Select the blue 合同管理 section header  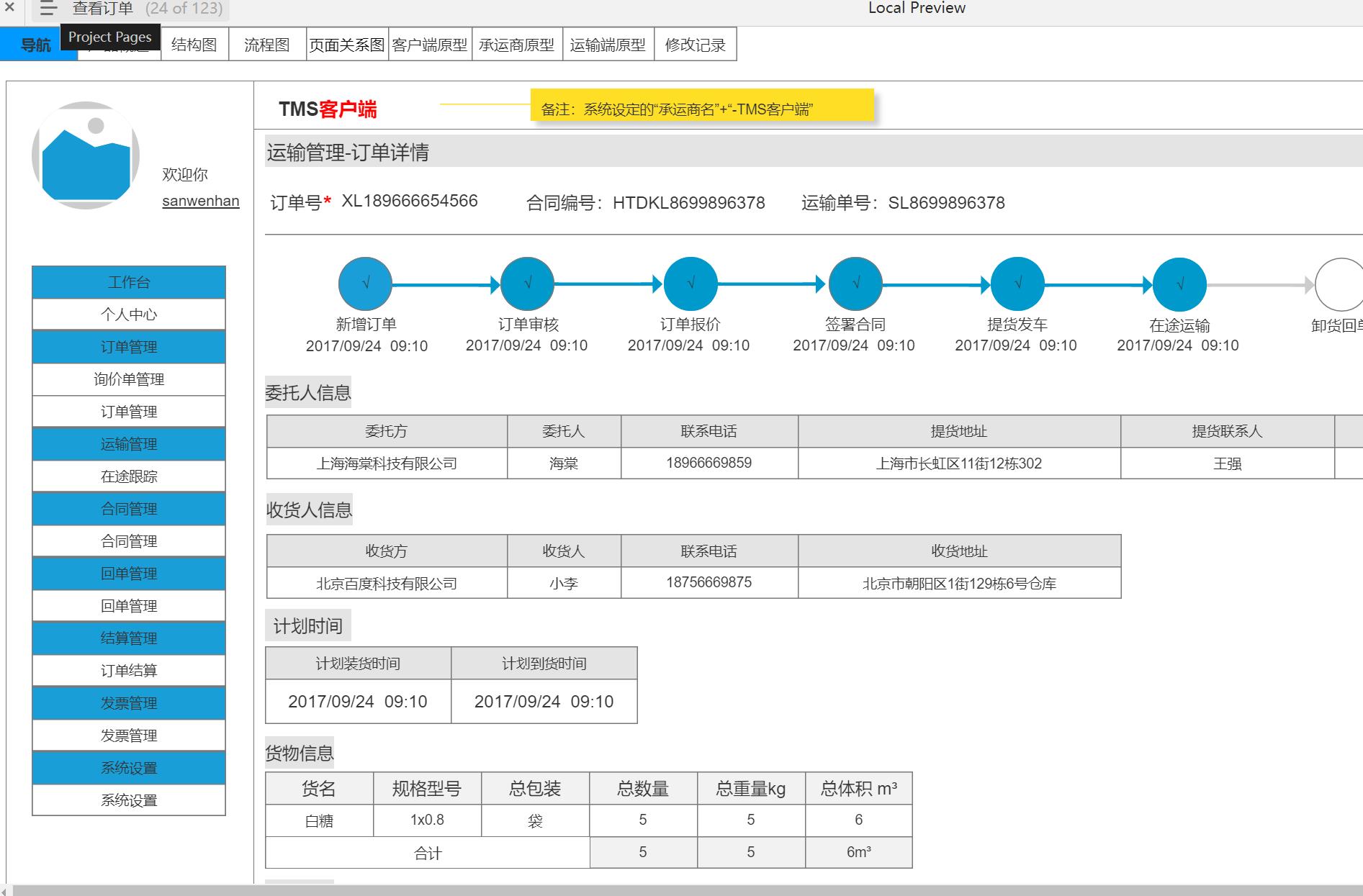point(129,509)
